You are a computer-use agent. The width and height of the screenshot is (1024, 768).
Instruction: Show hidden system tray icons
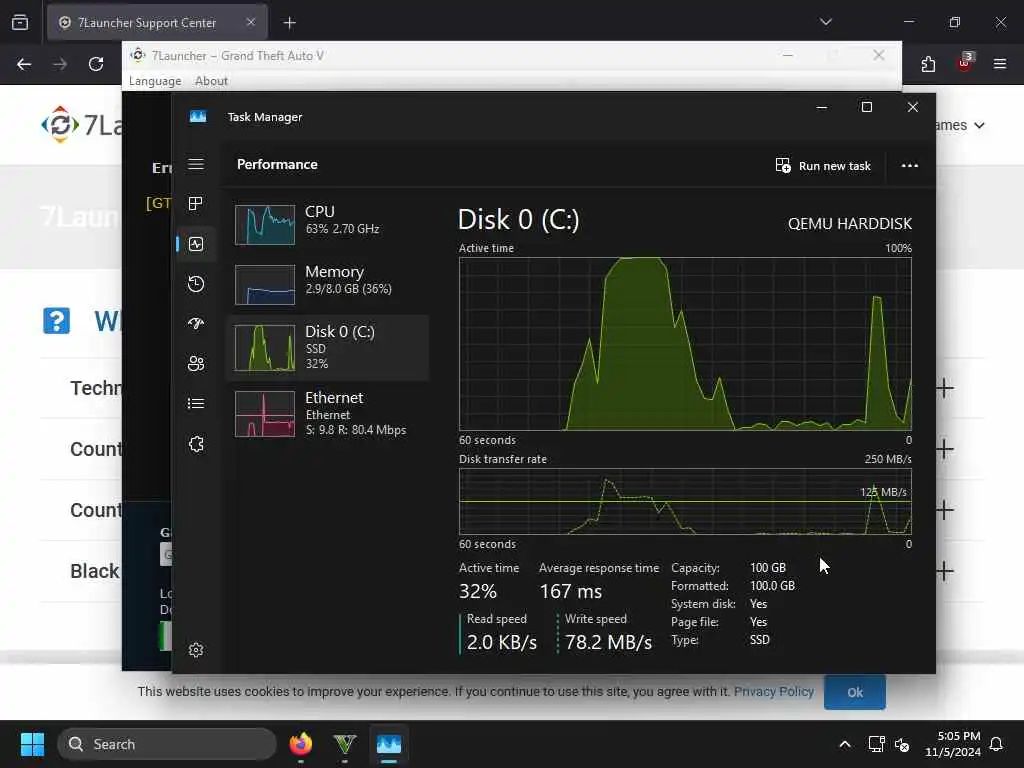coord(844,744)
